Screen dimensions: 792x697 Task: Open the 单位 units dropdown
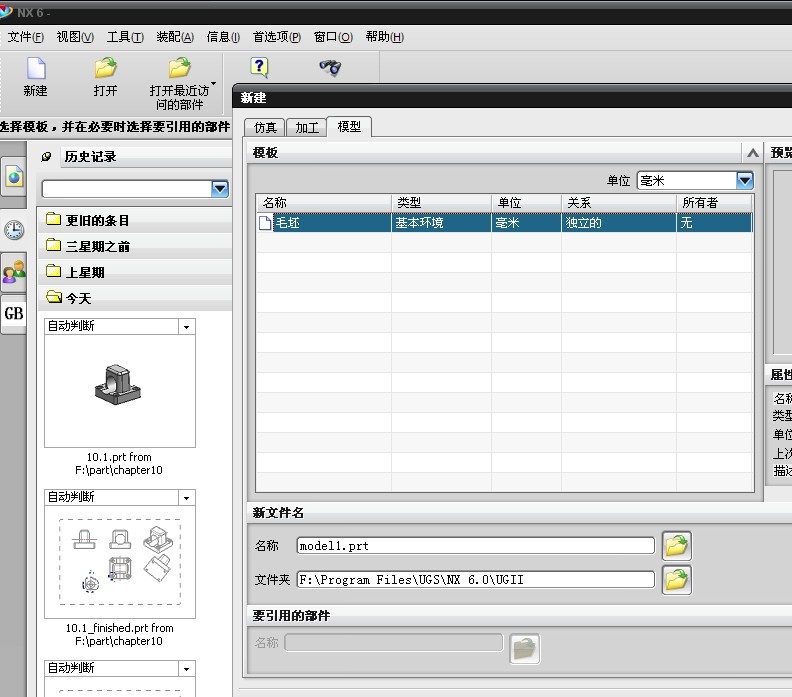tap(745, 180)
